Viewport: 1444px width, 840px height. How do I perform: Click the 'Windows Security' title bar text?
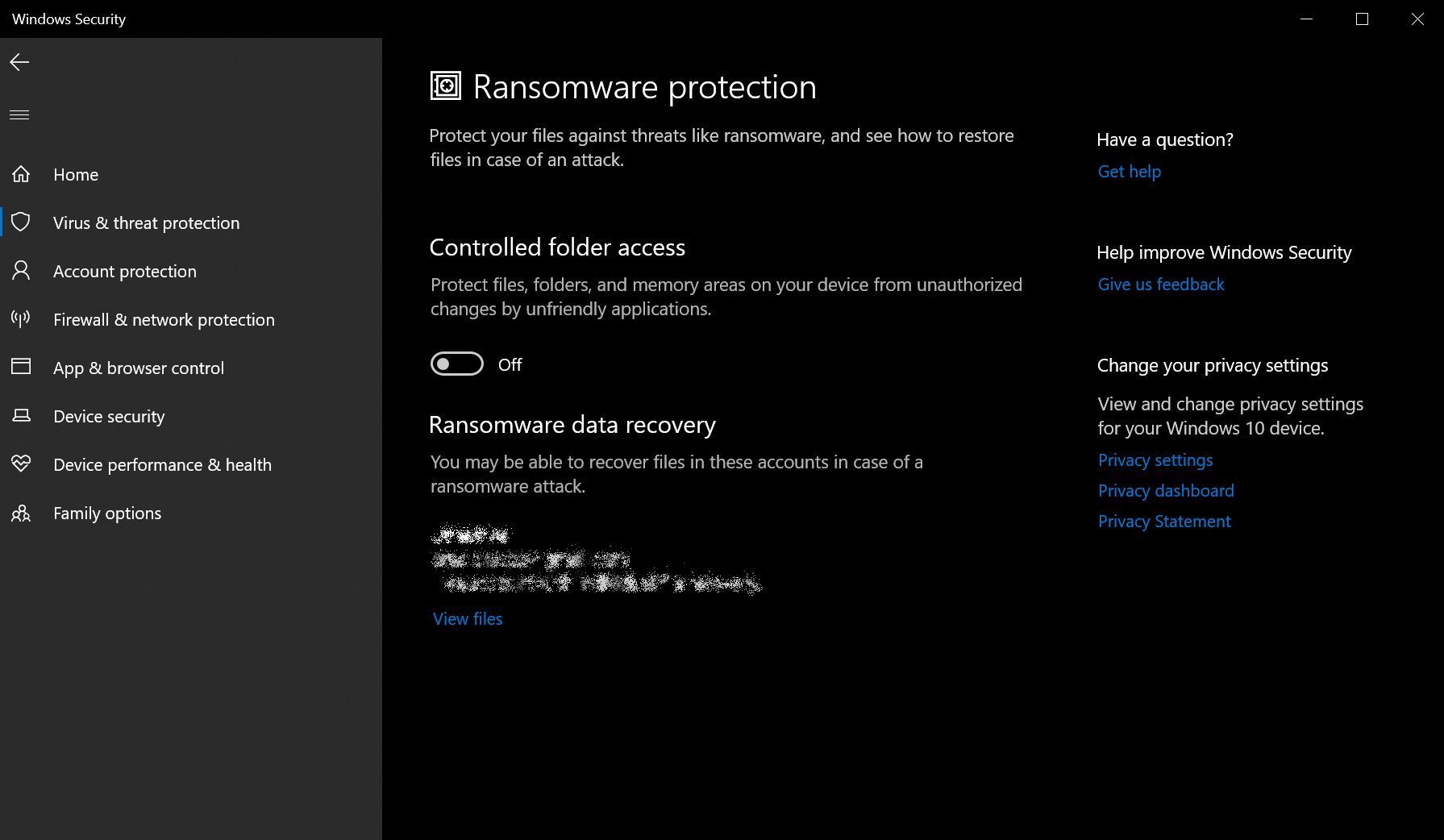69,19
